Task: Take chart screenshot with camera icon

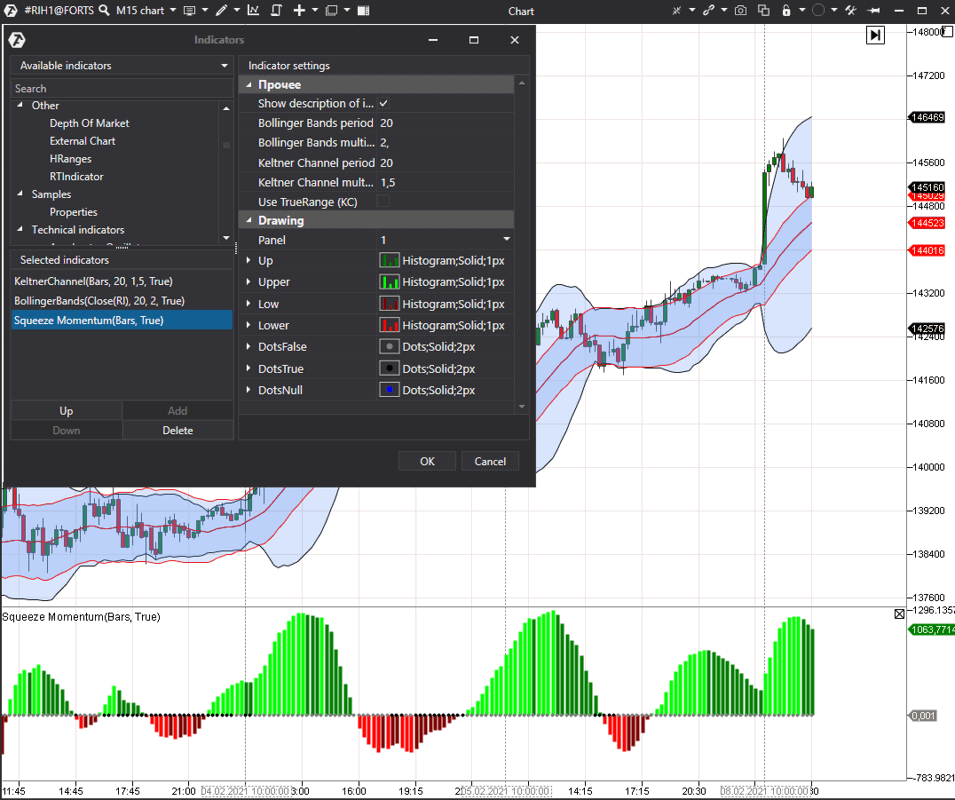Action: 741,10
